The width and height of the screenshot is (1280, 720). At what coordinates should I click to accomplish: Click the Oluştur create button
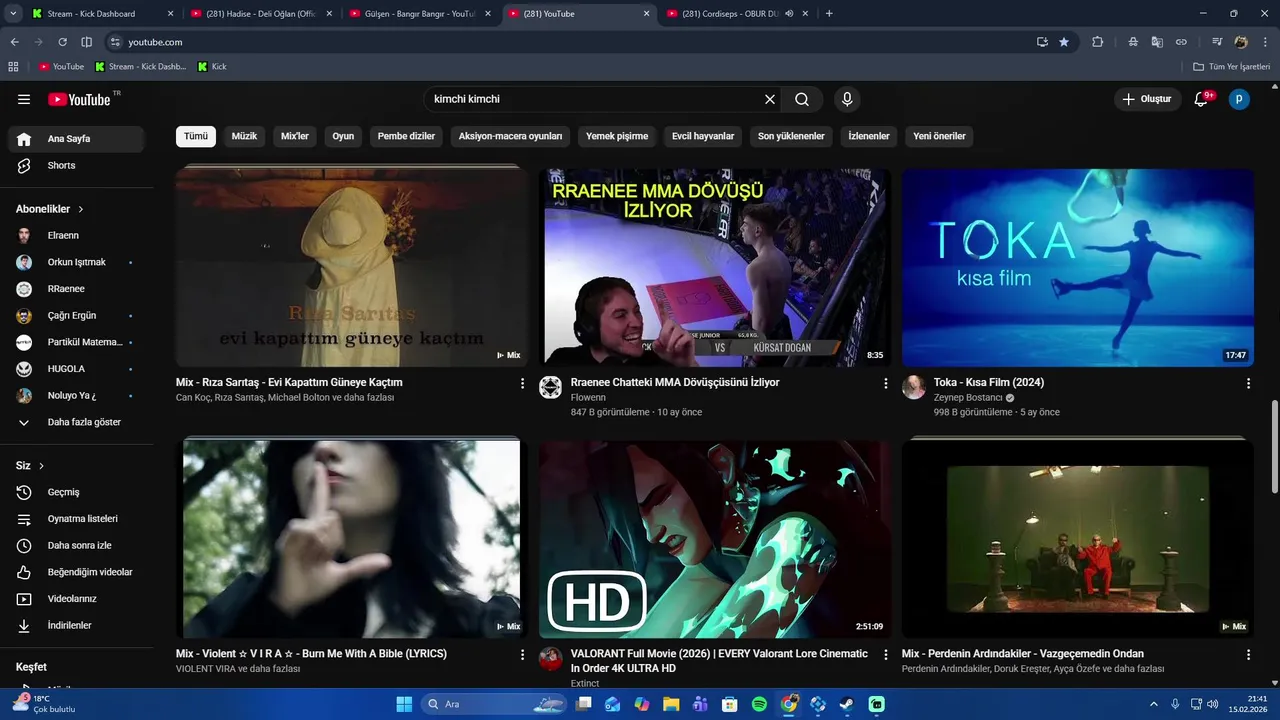(x=1146, y=99)
